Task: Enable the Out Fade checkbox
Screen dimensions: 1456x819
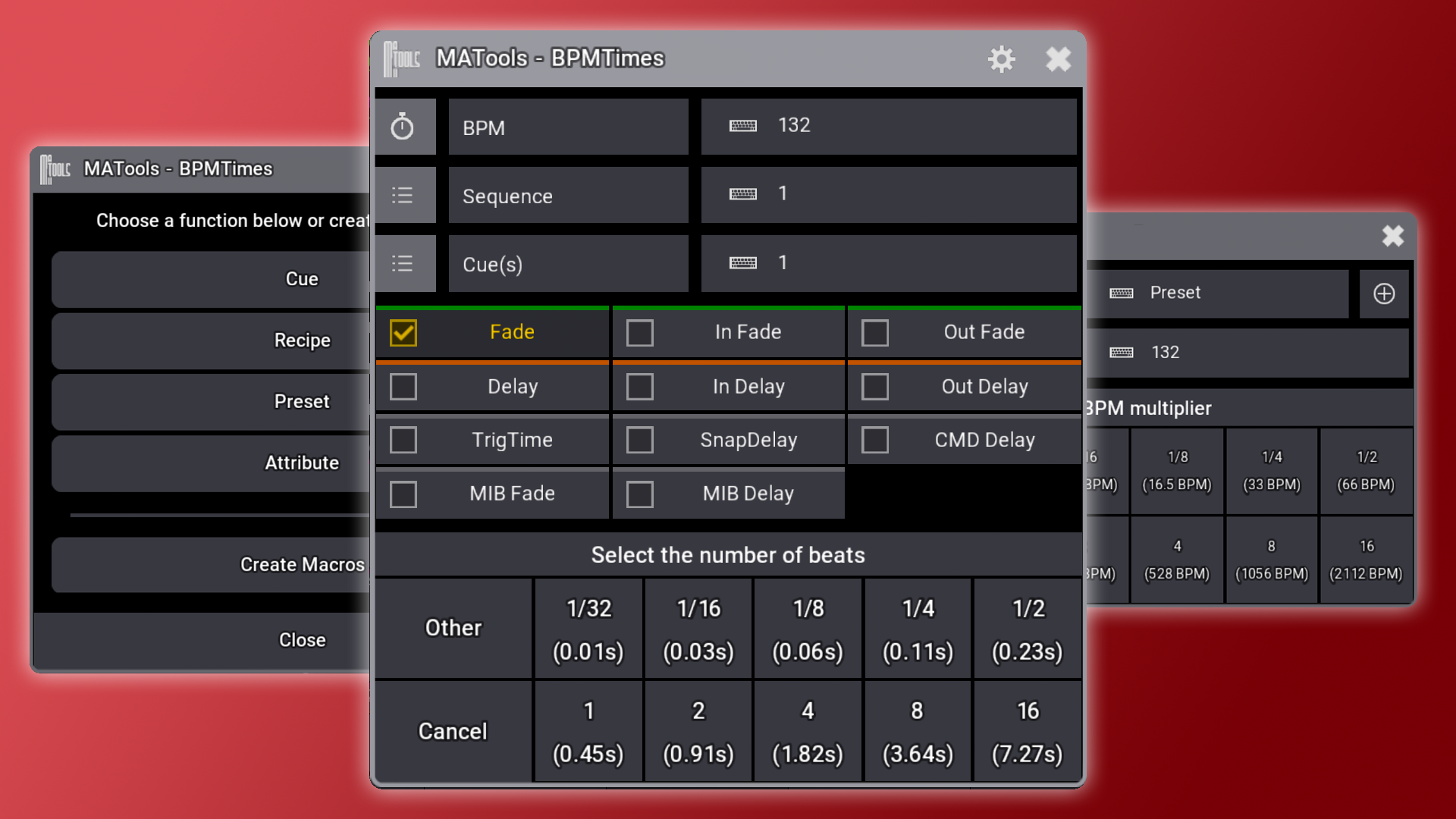Action: tap(875, 333)
